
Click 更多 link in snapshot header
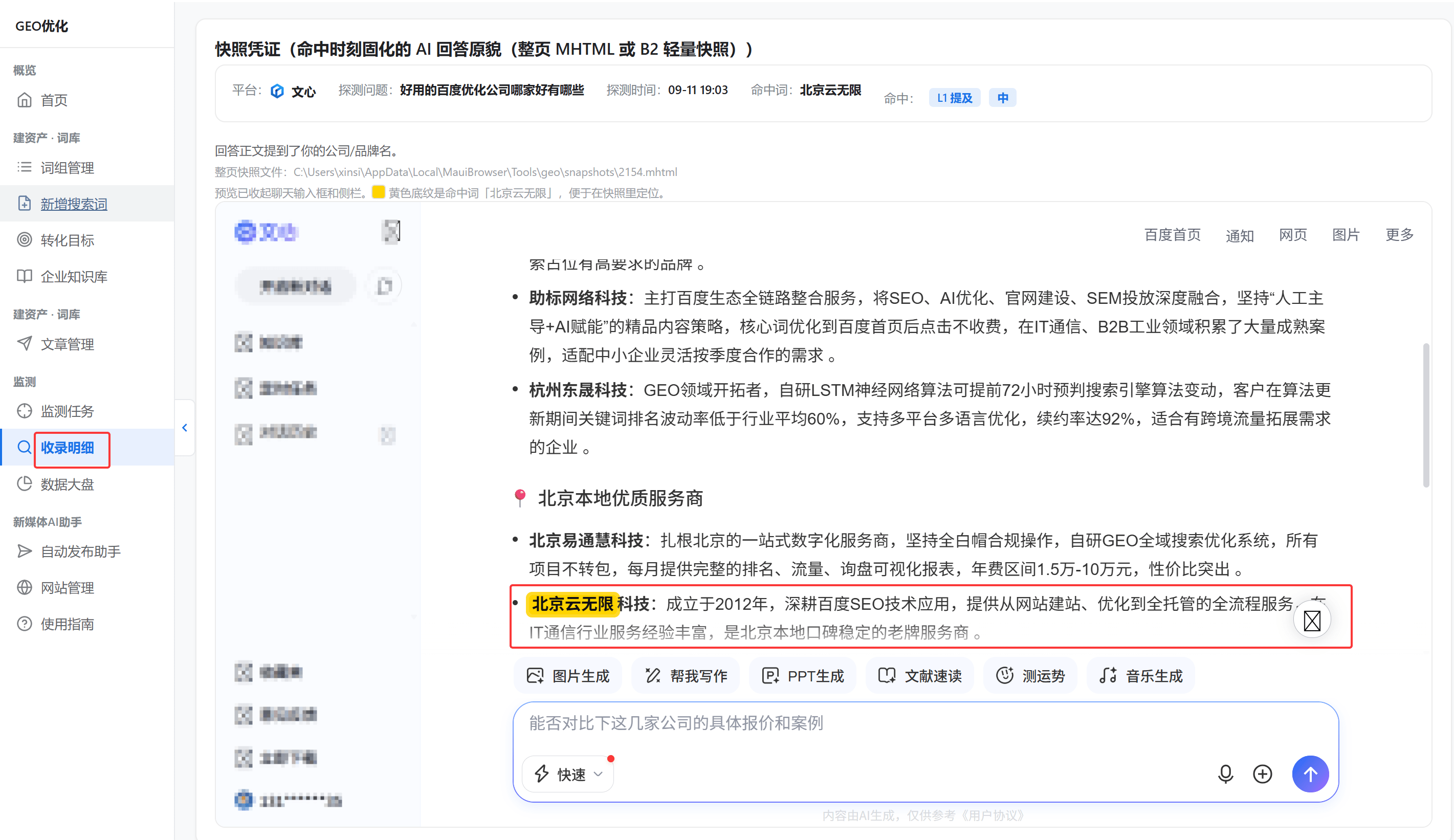(1400, 235)
